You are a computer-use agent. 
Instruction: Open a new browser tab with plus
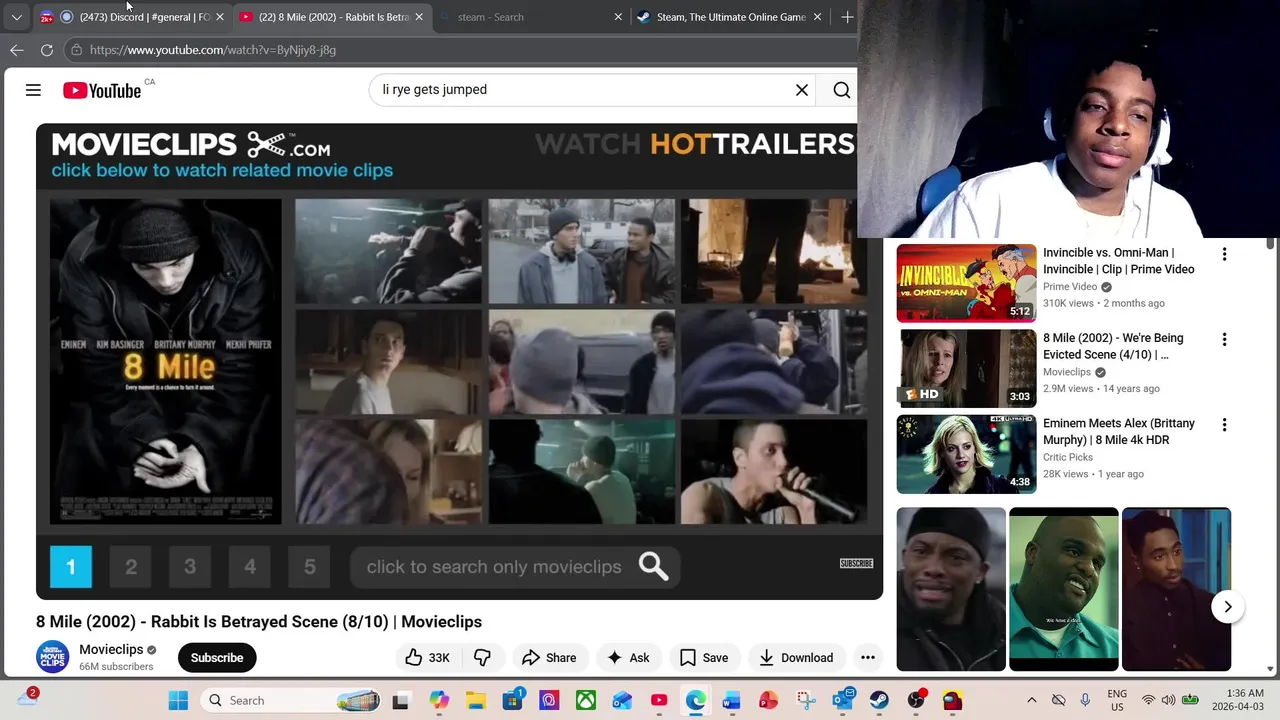[x=847, y=17]
